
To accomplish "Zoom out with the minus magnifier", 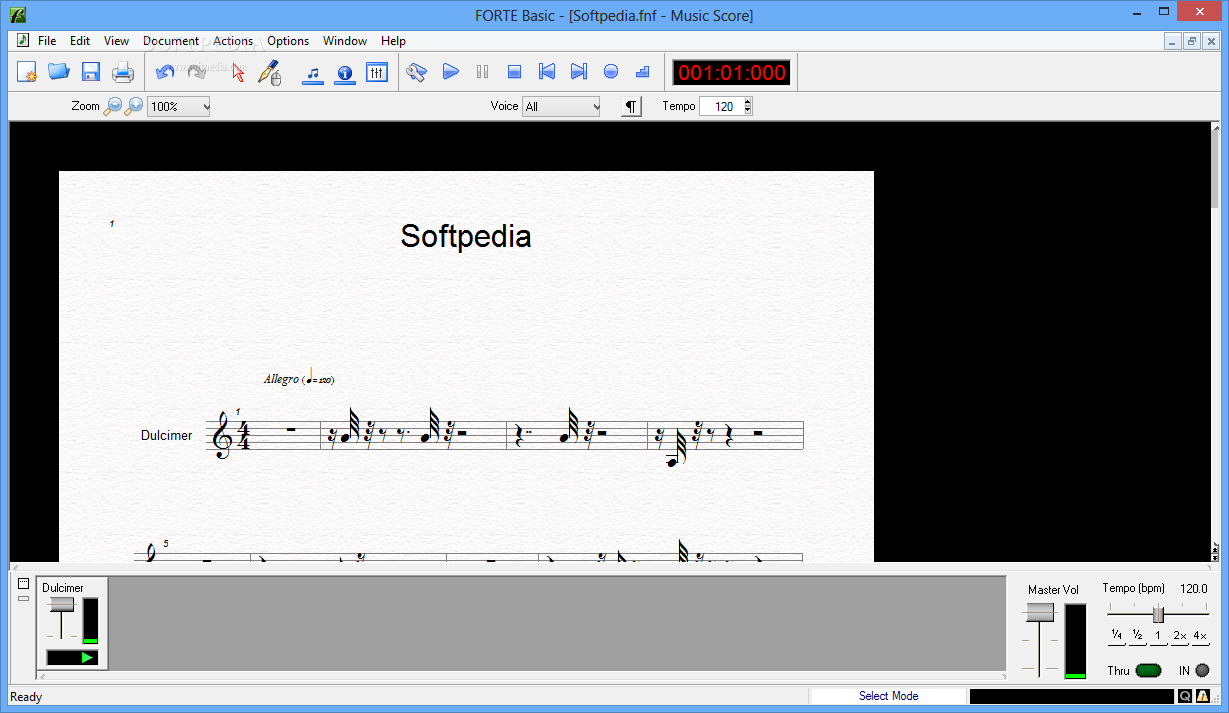I will (113, 106).
